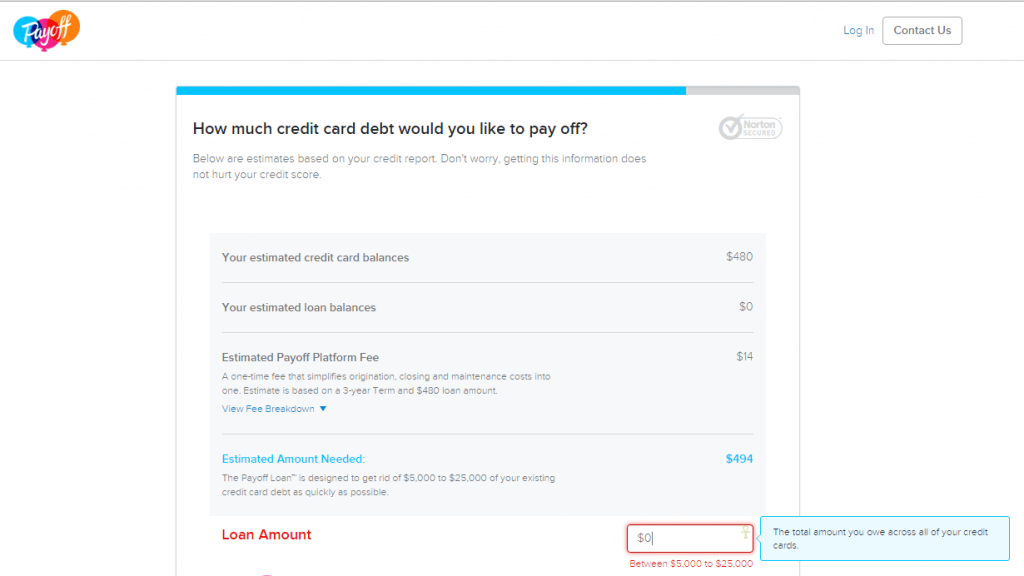The width and height of the screenshot is (1024, 576).
Task: Click the credit card debt tooltip
Action: click(x=885, y=539)
